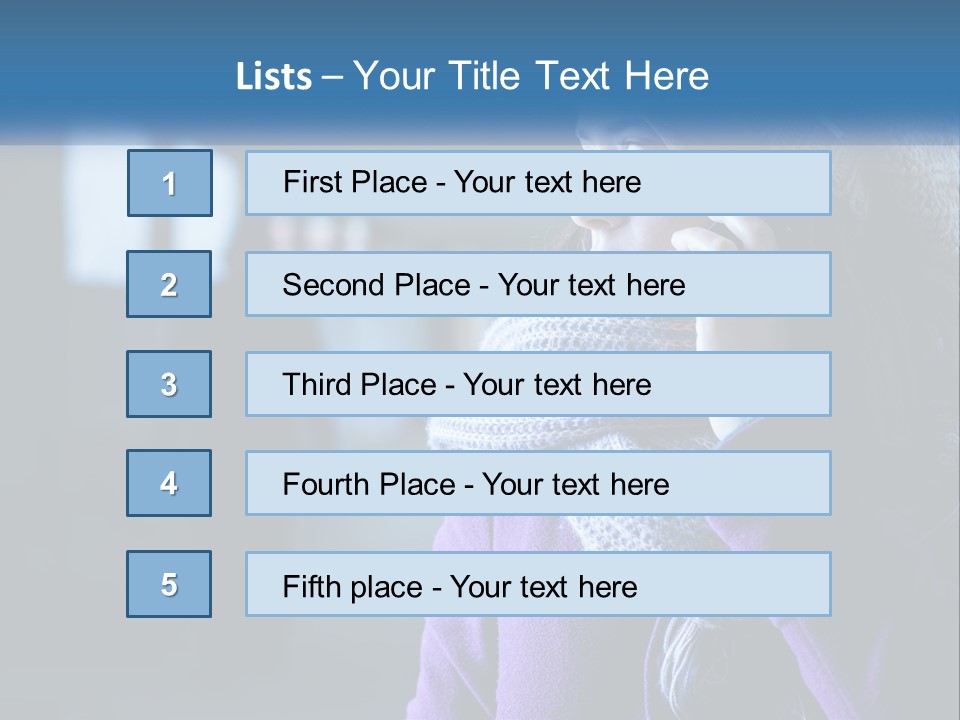960x720 pixels.
Task: Select the number 2 box
Action: 169,284
